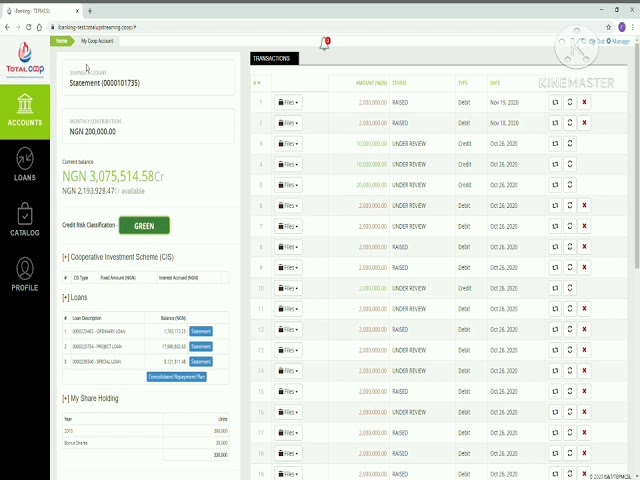Click monthly contribution NGN 200,000.00
The image size is (640, 480).
[93, 131]
